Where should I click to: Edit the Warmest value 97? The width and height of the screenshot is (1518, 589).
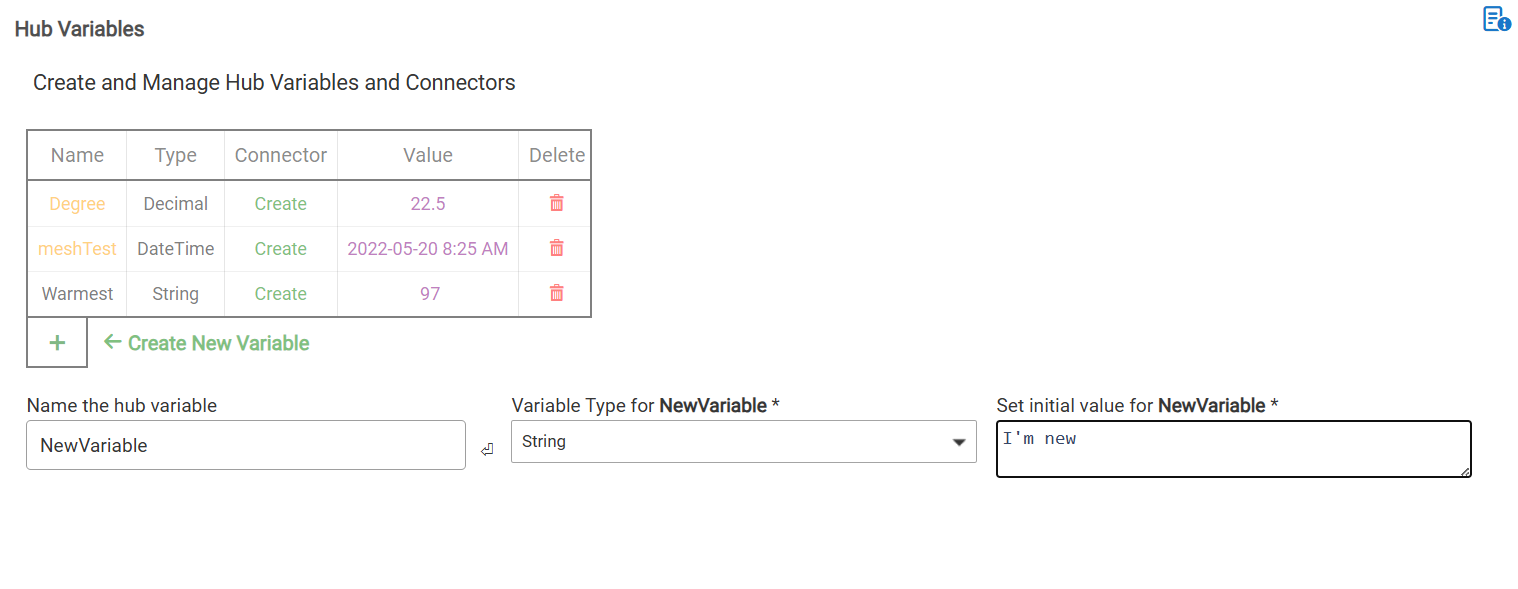click(430, 294)
